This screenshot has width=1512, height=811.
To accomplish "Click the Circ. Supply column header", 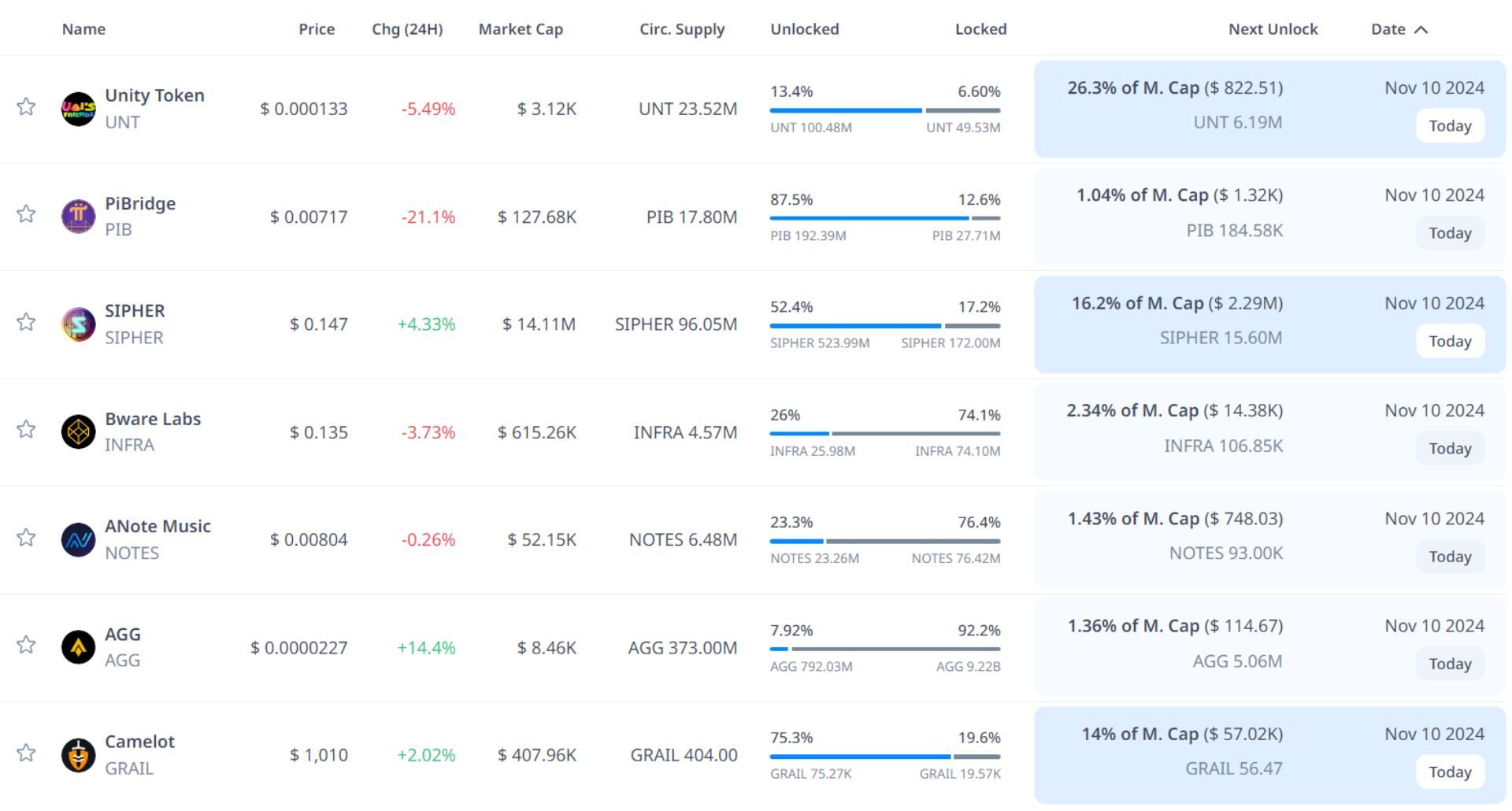I will click(x=682, y=29).
